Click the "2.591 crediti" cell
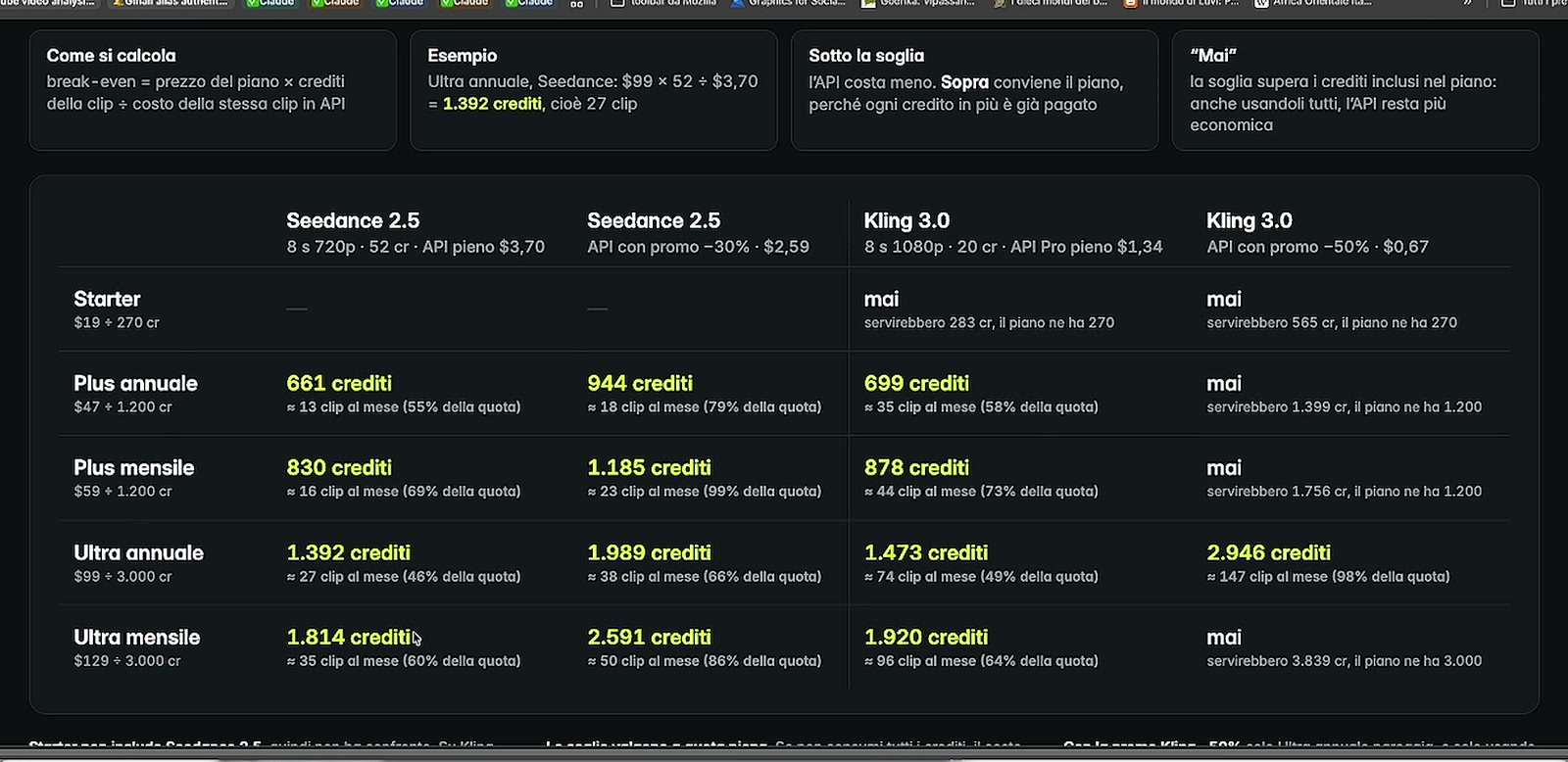The width and height of the screenshot is (1568, 762). 649,638
